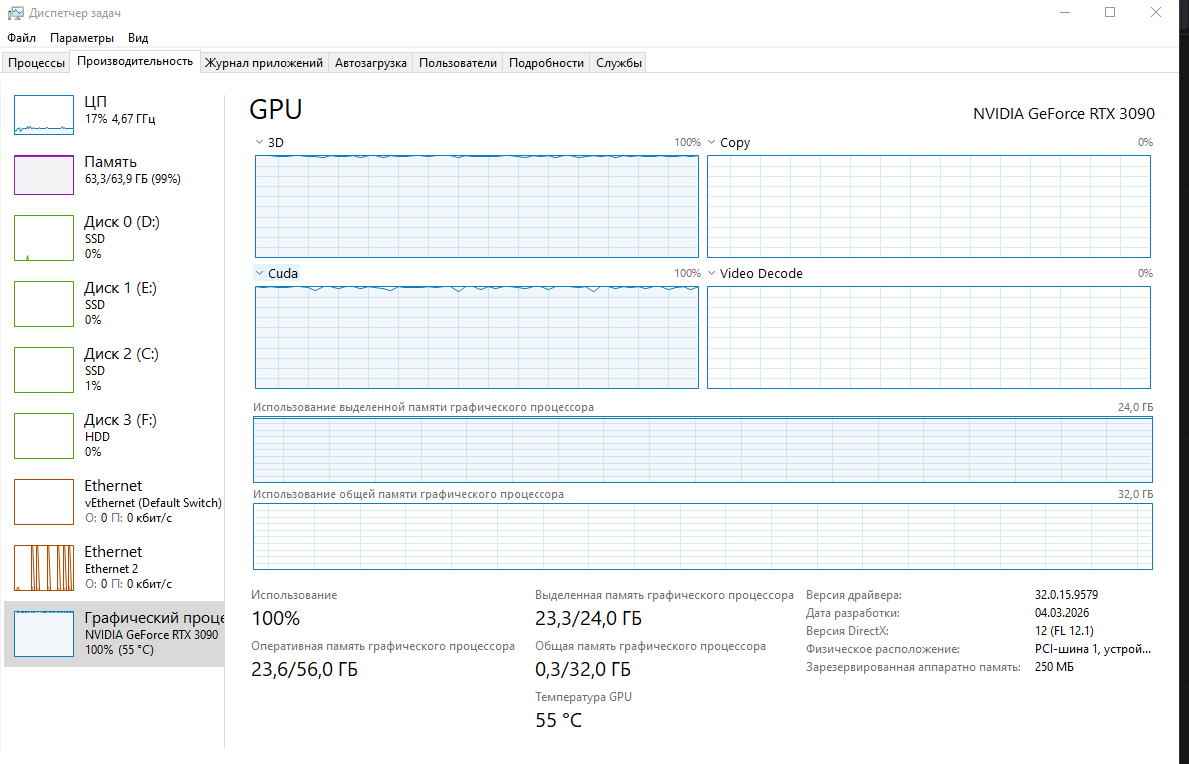Click the 250 МБ reserved memory value

tap(1054, 668)
